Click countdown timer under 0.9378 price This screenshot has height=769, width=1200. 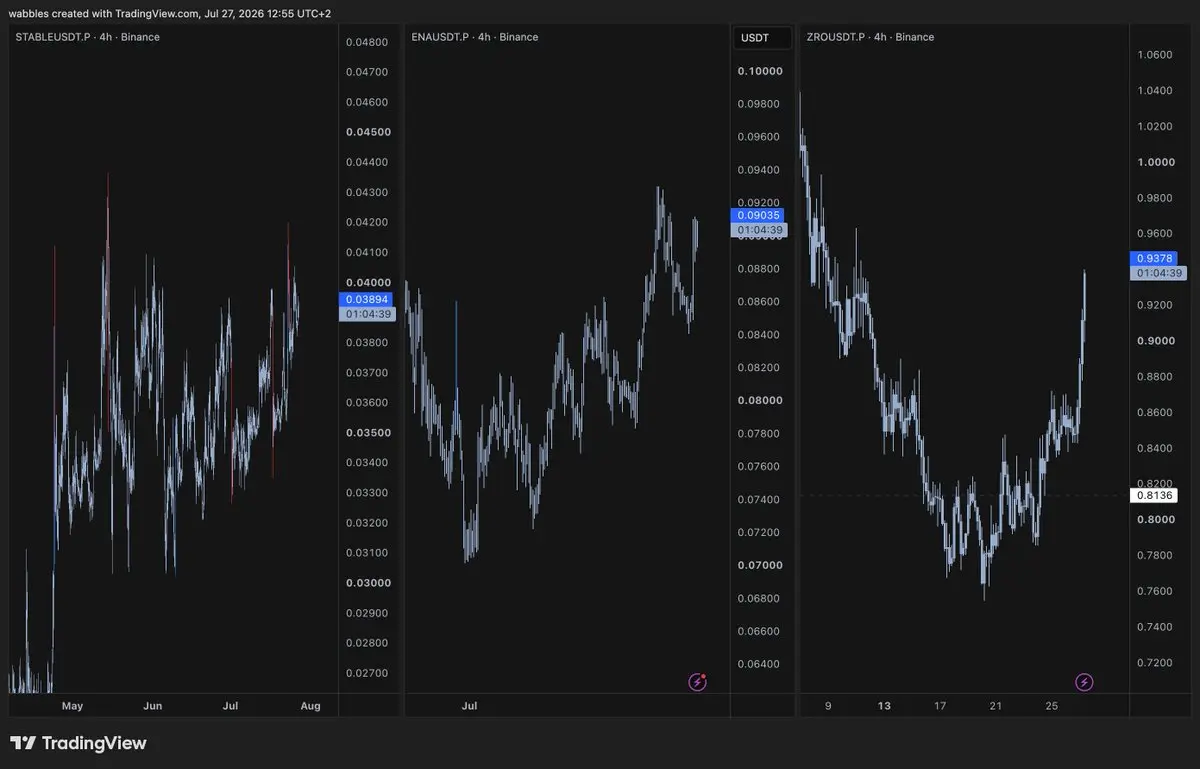pyautogui.click(x=1157, y=273)
